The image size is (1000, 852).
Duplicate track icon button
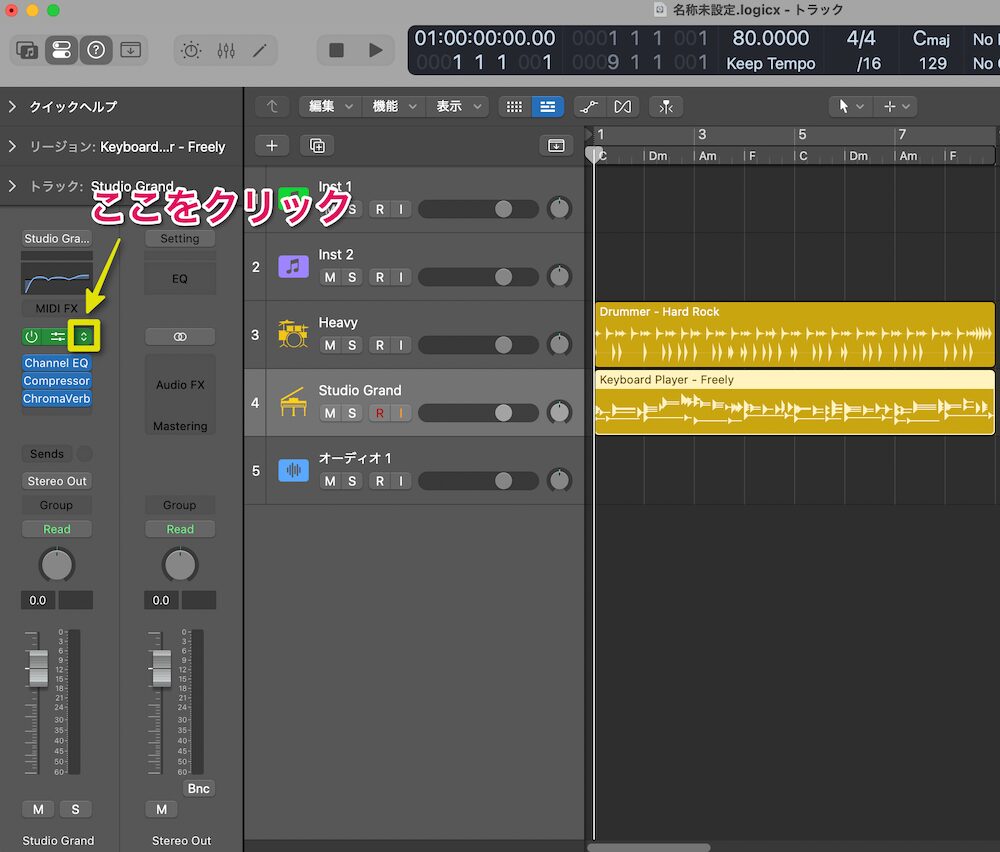(x=317, y=145)
